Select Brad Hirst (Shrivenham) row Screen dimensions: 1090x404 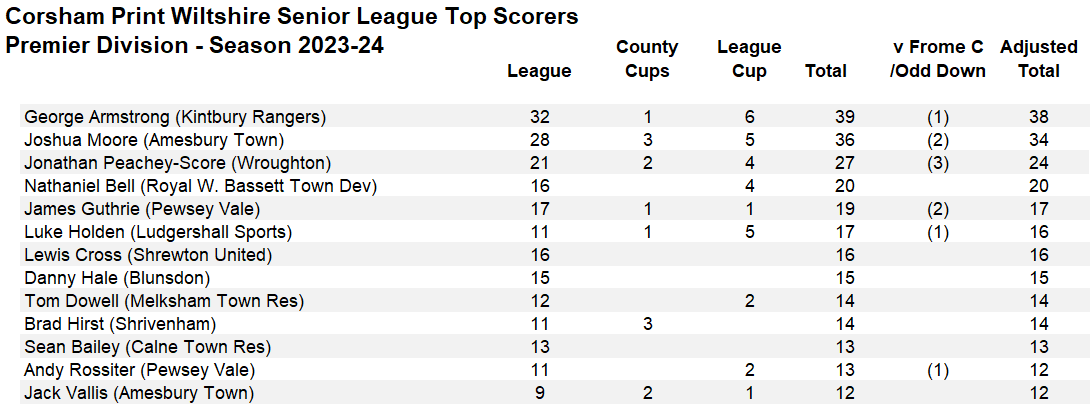click(x=119, y=324)
